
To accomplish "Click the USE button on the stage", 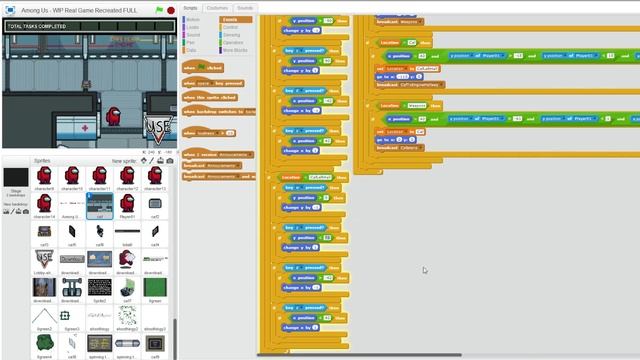I will tap(158, 128).
